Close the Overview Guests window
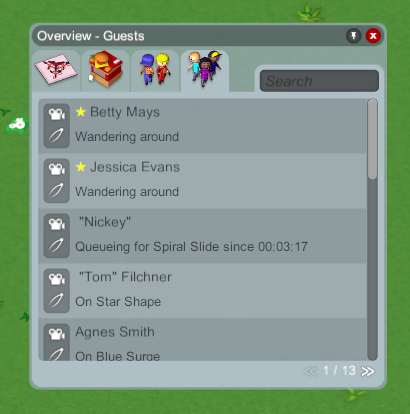 click(x=373, y=36)
